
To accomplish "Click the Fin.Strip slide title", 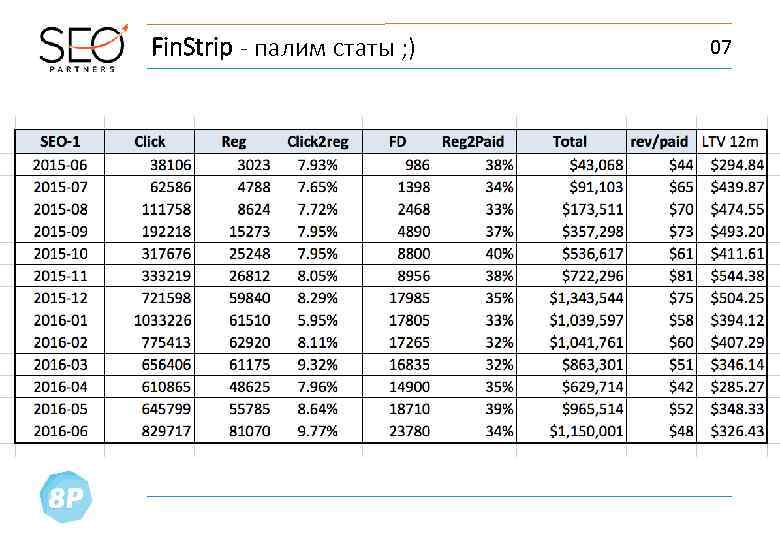I will click(x=281, y=47).
